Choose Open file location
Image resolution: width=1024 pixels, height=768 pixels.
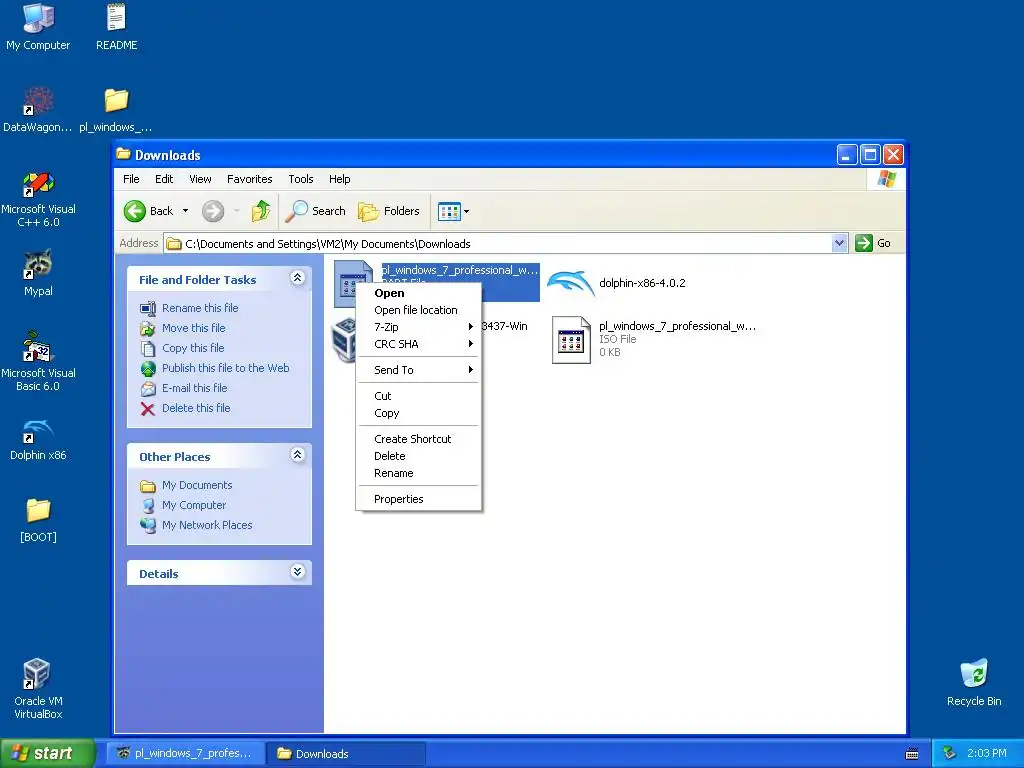419,310
